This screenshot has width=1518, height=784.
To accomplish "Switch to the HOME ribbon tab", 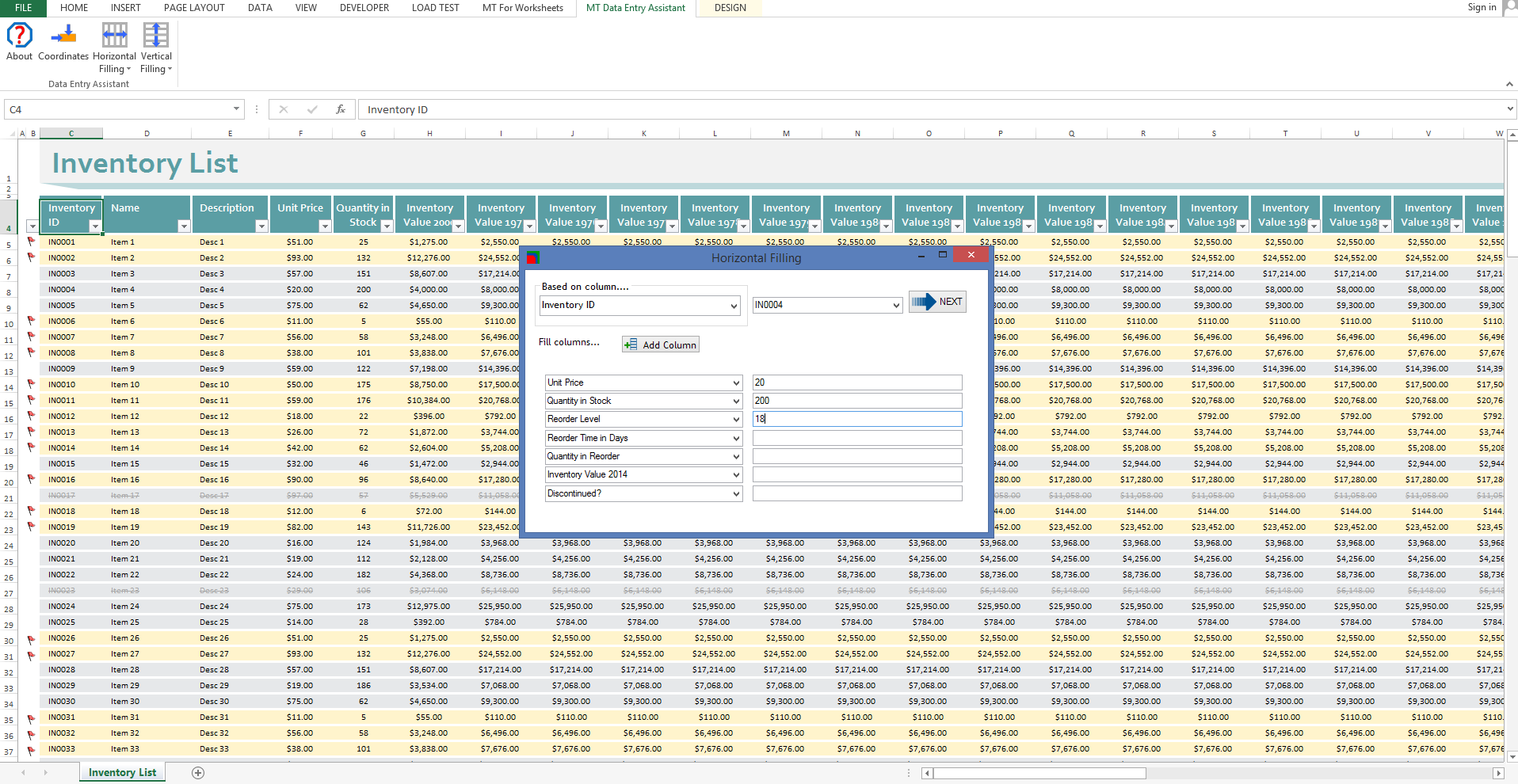I will point(74,8).
